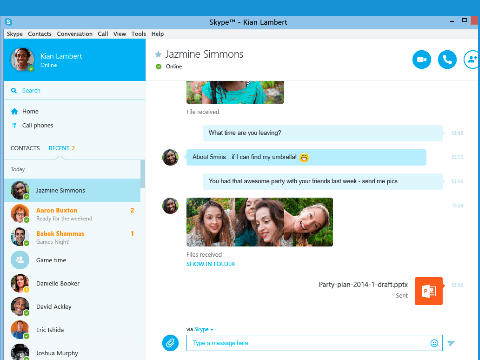Screen dimensions: 480x360
Task: Click Danielle Booker's avatar
Action: (20, 283)
